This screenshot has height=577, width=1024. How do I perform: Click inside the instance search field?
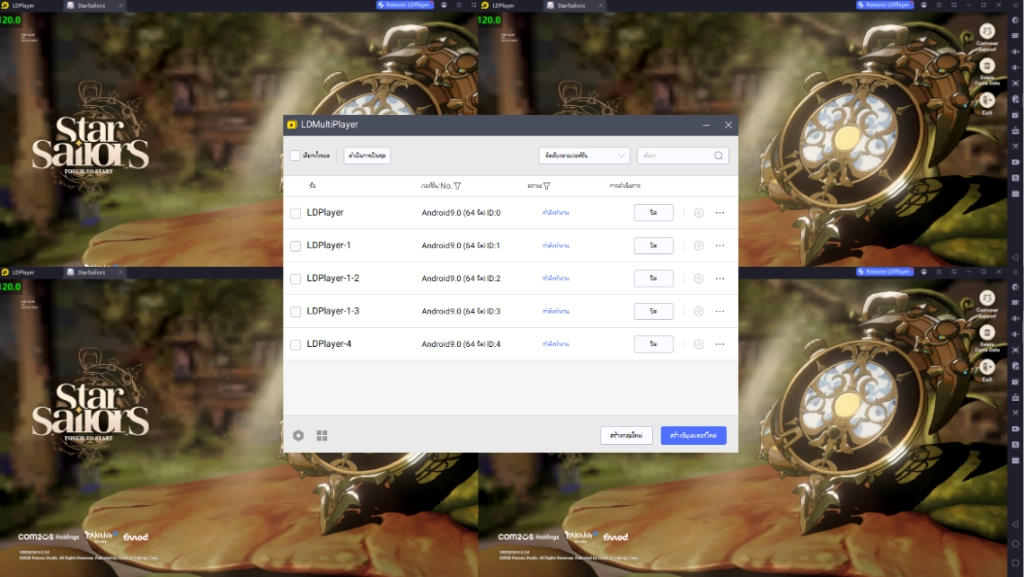675,156
